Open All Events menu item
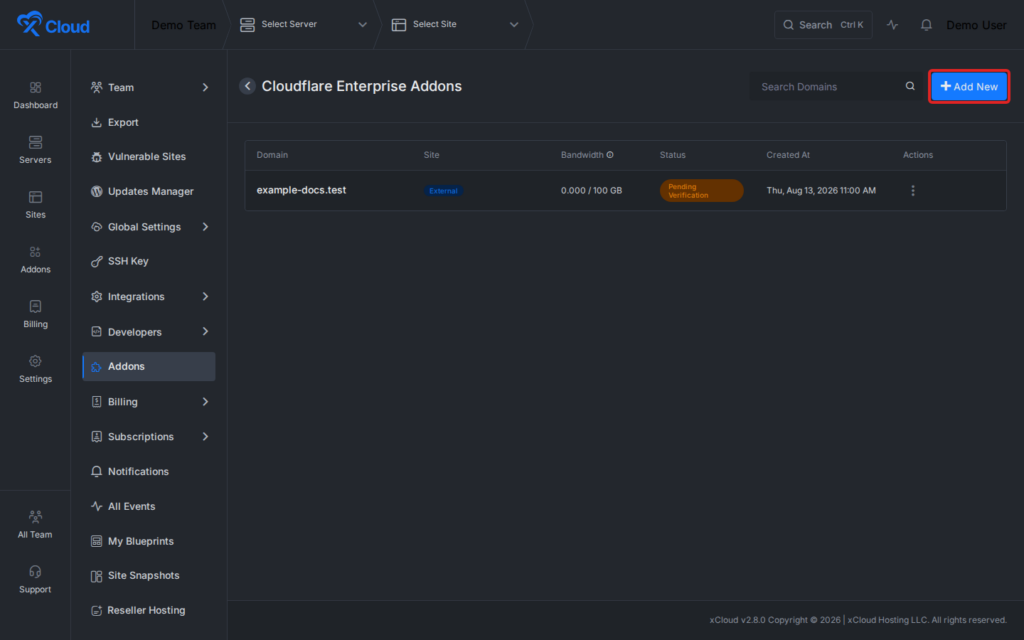1024x640 pixels. coord(149,506)
